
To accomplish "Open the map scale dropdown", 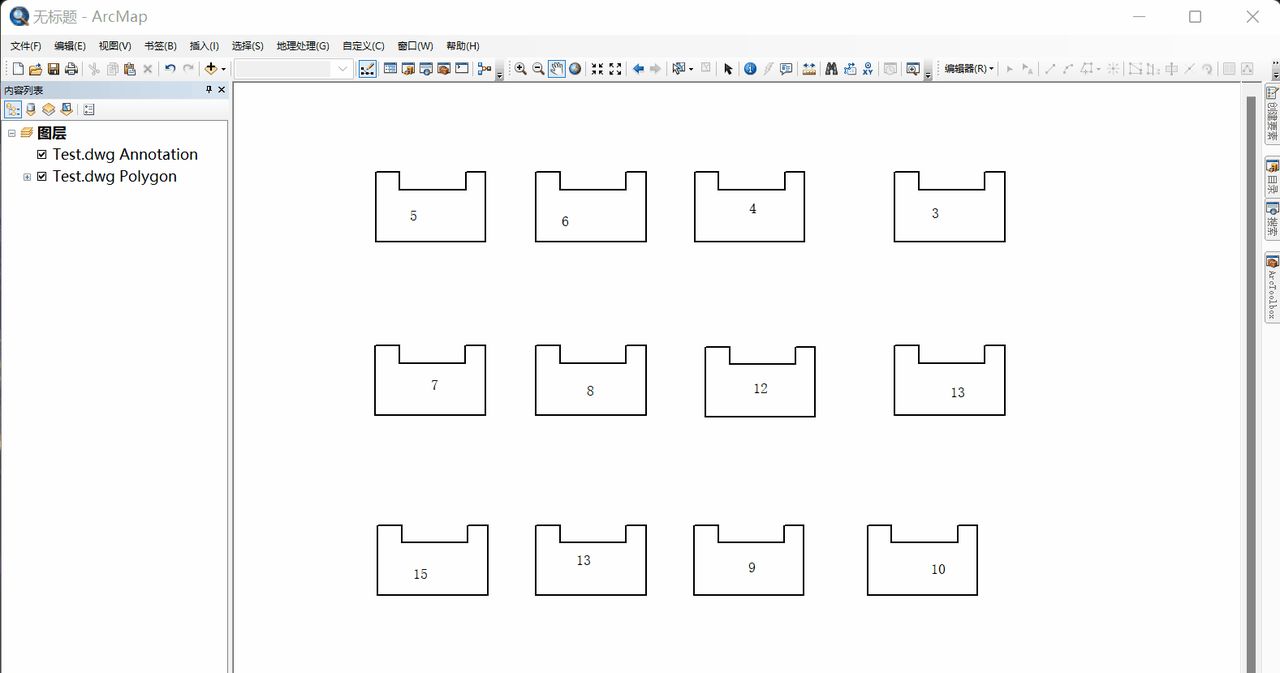I will click(x=343, y=69).
